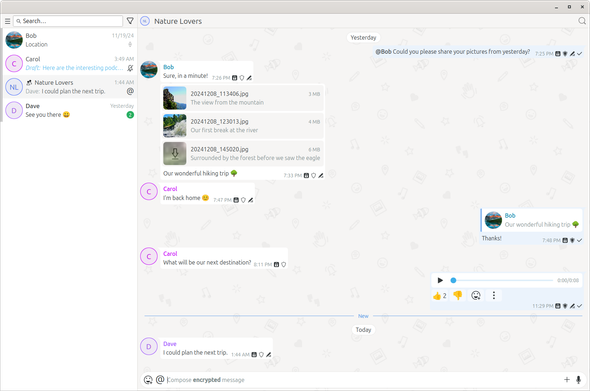Click the @Bob mention in top message

pyautogui.click(x=383, y=52)
